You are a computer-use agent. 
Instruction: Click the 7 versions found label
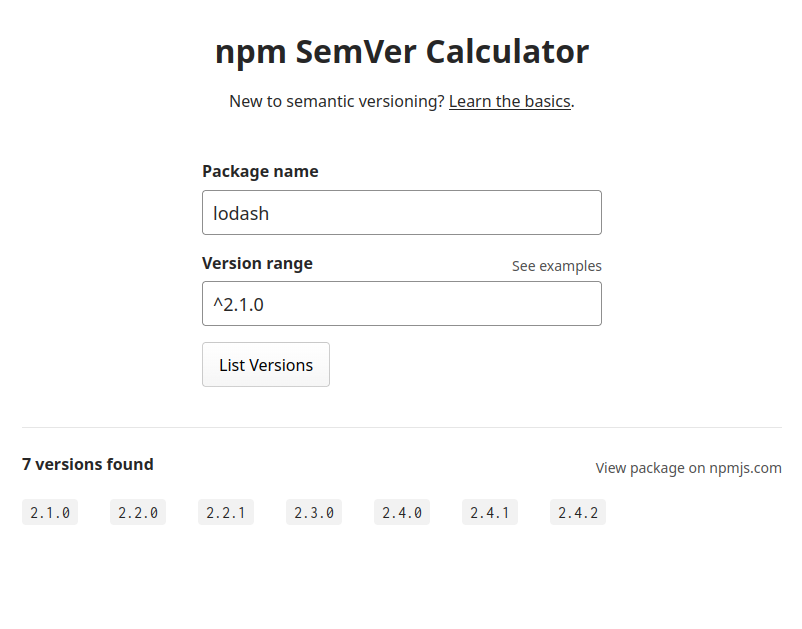88,464
